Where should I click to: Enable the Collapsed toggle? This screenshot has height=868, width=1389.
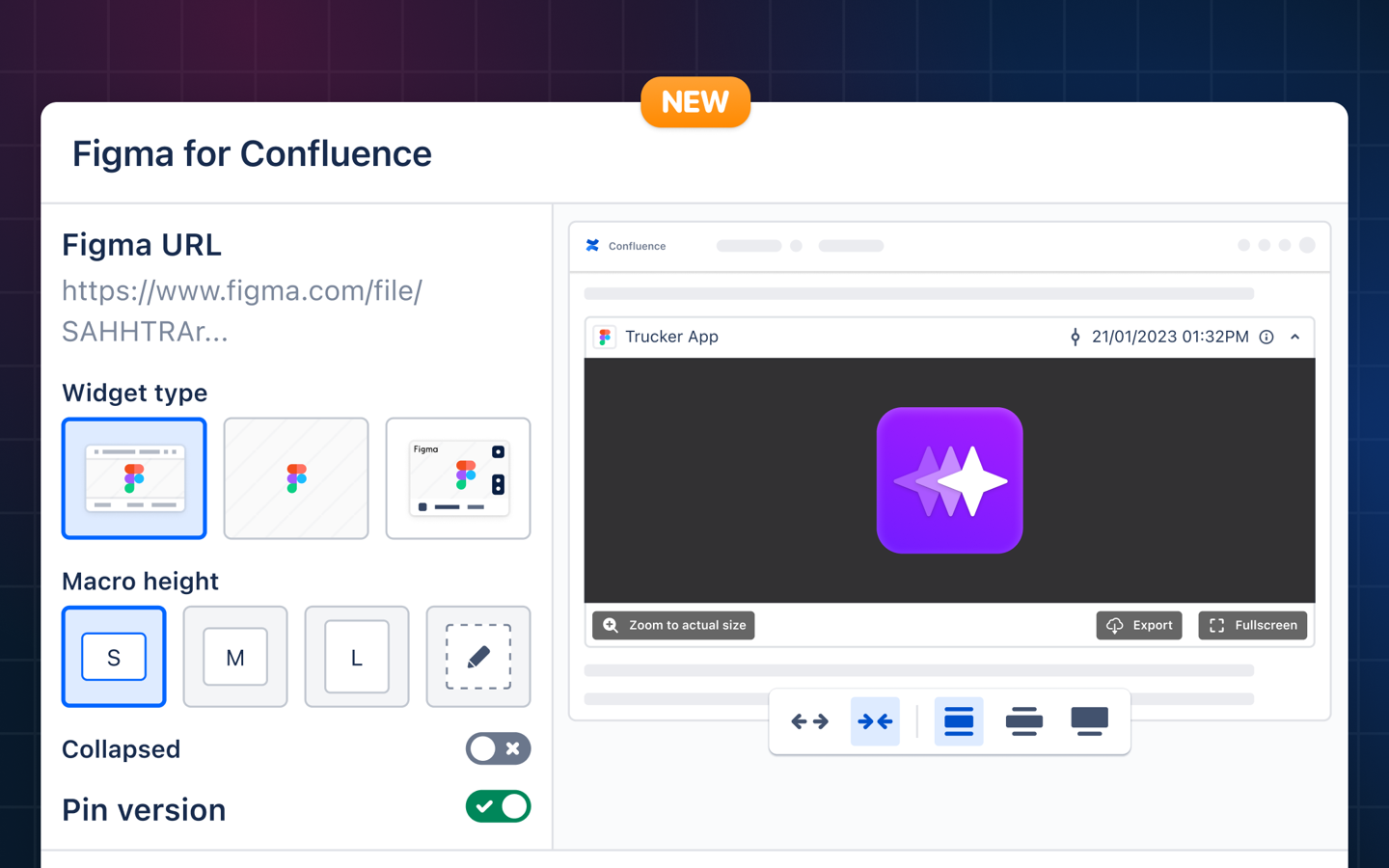click(498, 748)
